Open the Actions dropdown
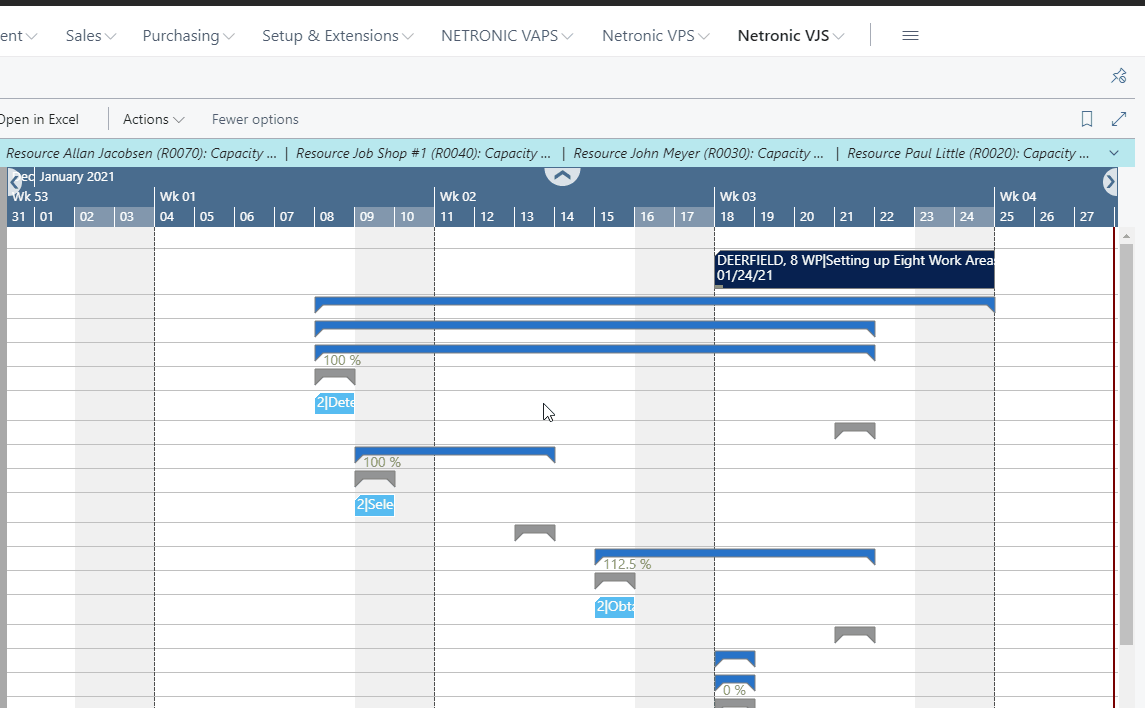The width and height of the screenshot is (1145, 708). click(153, 119)
